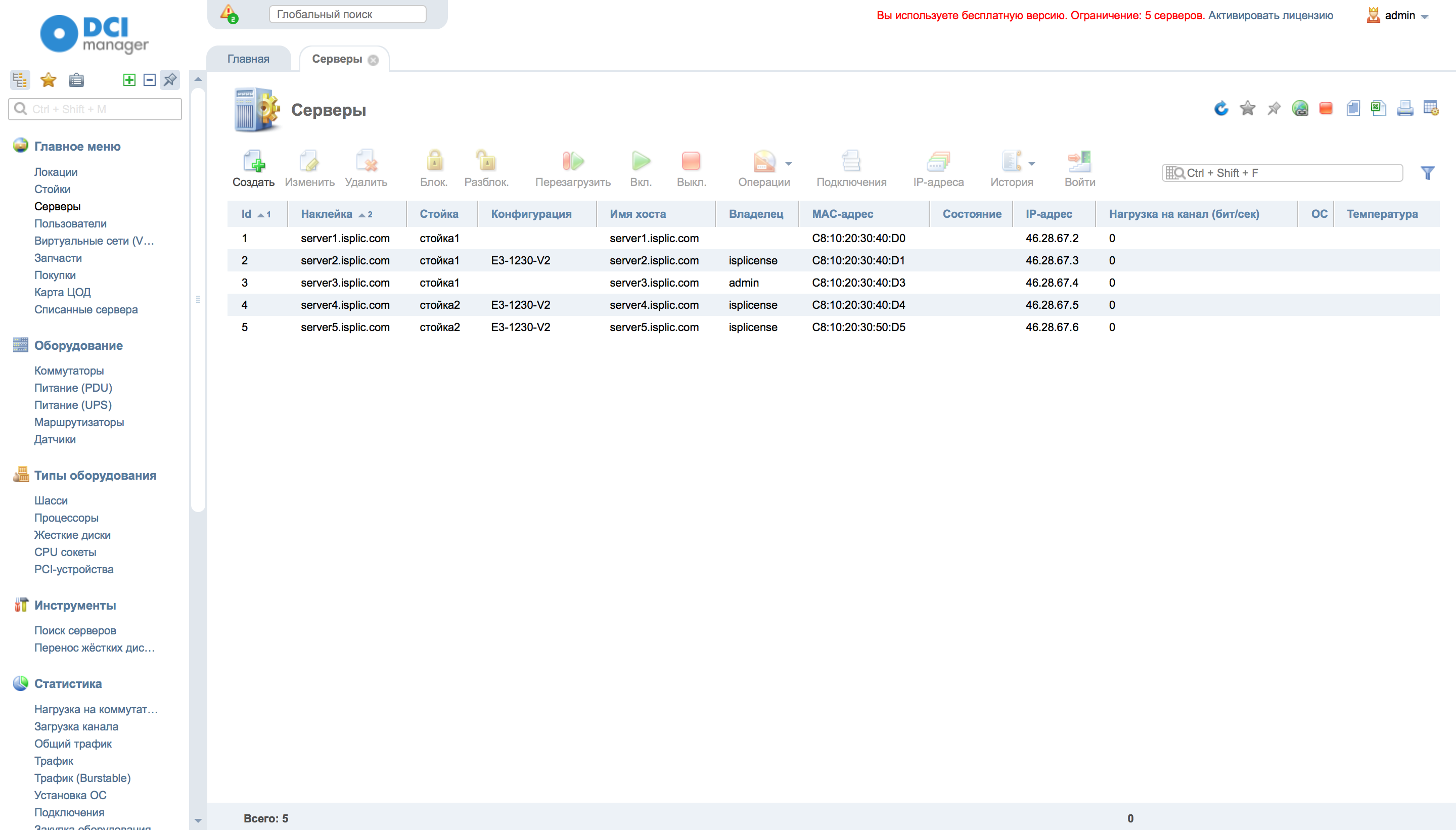Switch to the Главная tab
This screenshot has width=1456, height=830.
pyautogui.click(x=248, y=59)
